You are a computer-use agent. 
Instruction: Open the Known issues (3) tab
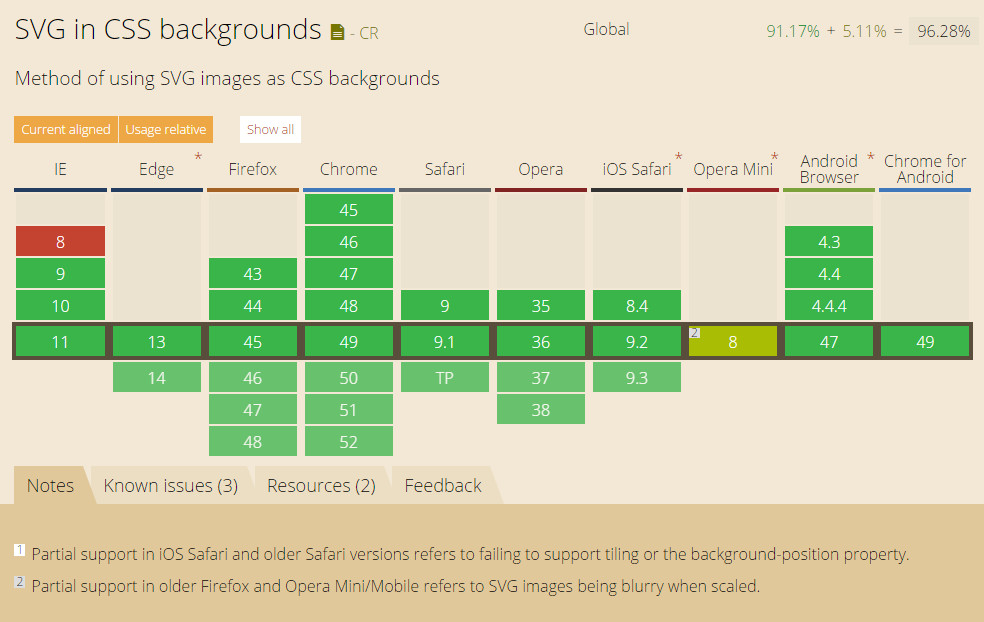pyautogui.click(x=171, y=485)
